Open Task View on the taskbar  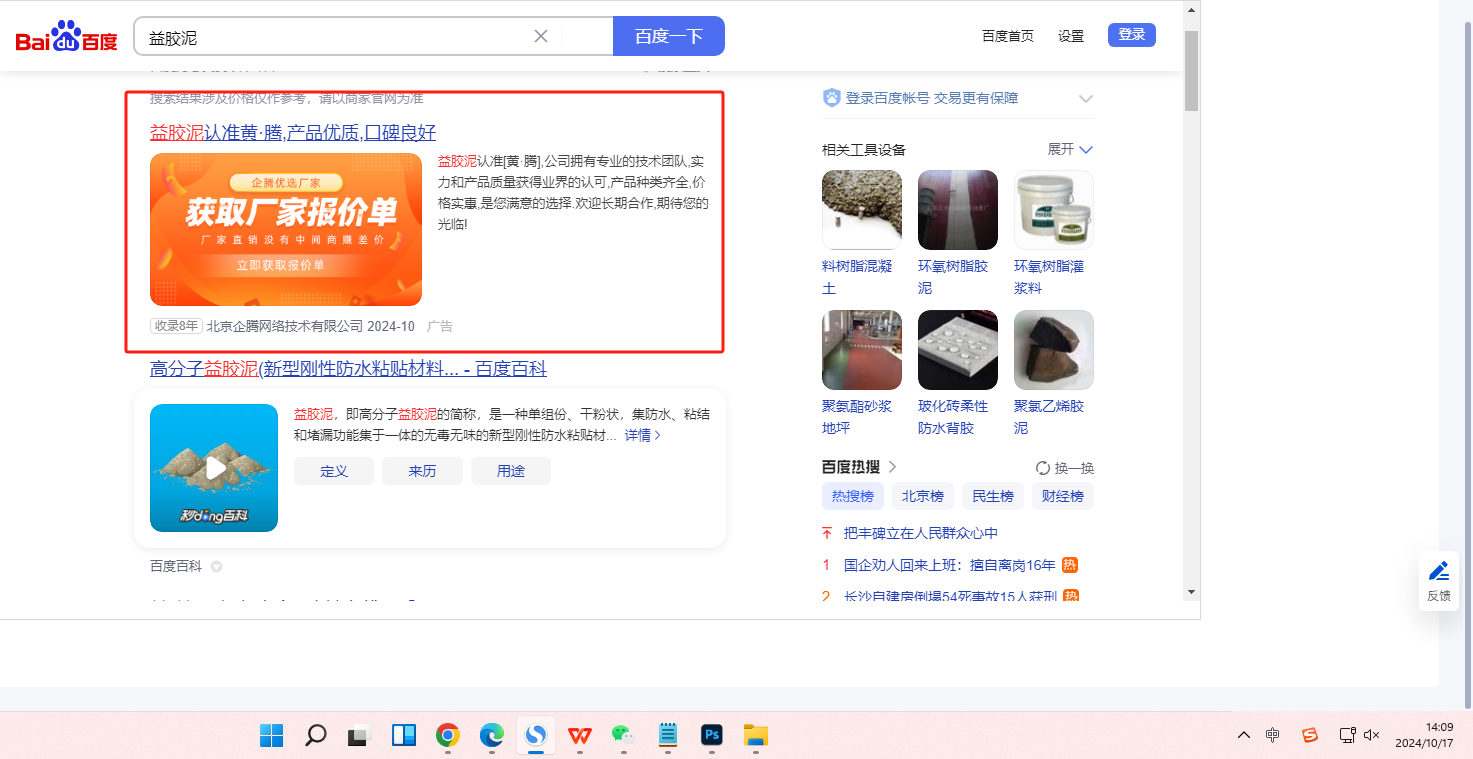[360, 736]
